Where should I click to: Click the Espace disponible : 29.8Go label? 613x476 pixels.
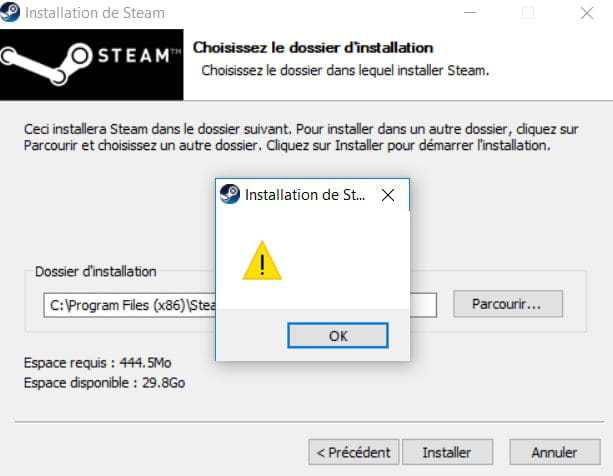[x=104, y=383]
